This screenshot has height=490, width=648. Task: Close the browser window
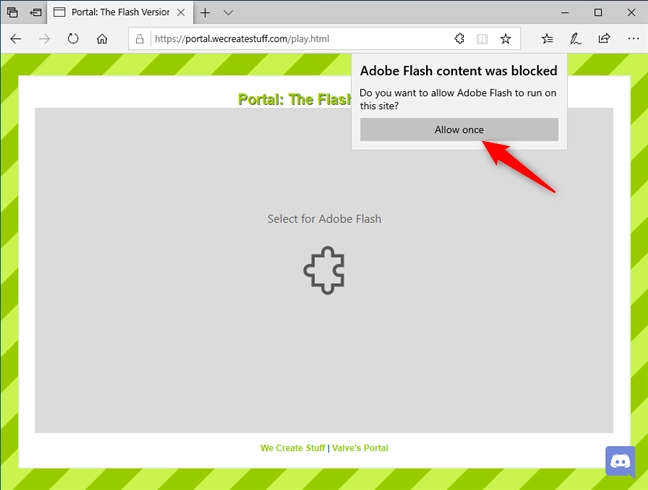(x=631, y=12)
